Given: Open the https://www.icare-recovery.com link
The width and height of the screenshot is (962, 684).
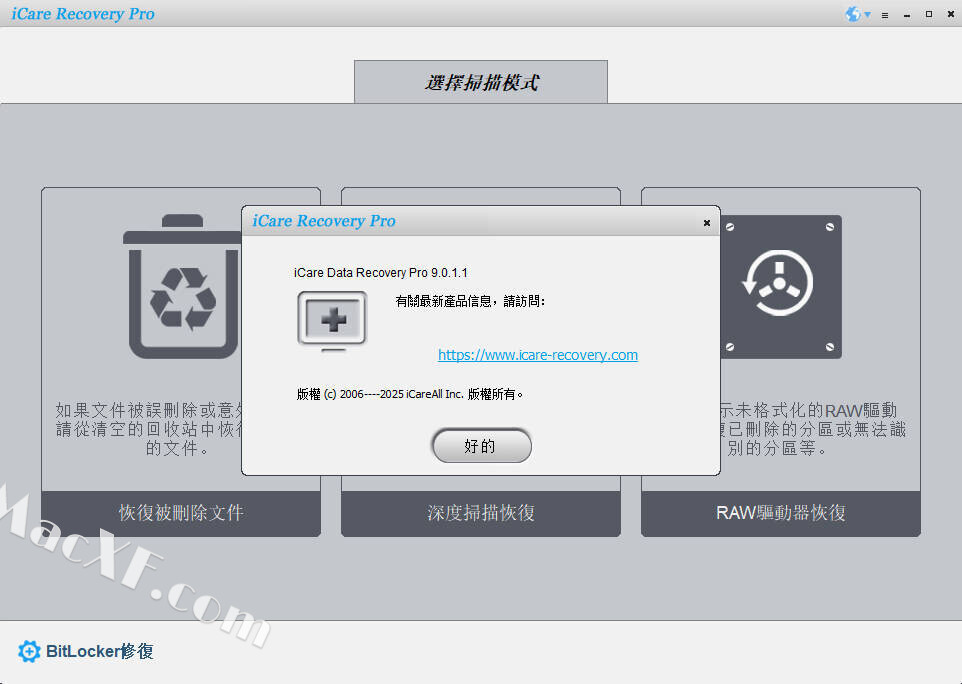Looking at the screenshot, I should (537, 355).
